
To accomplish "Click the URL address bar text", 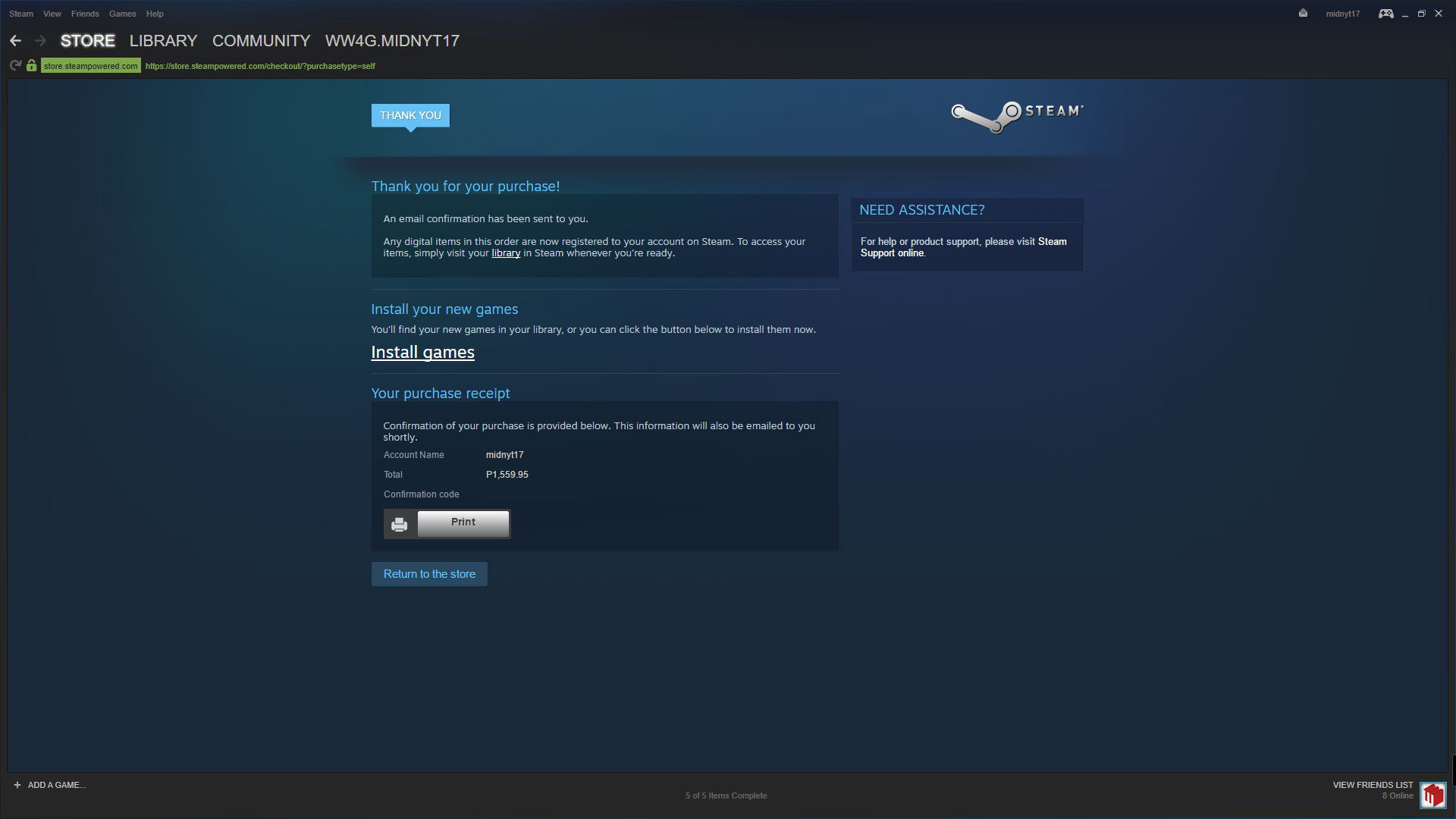I will pos(260,66).
